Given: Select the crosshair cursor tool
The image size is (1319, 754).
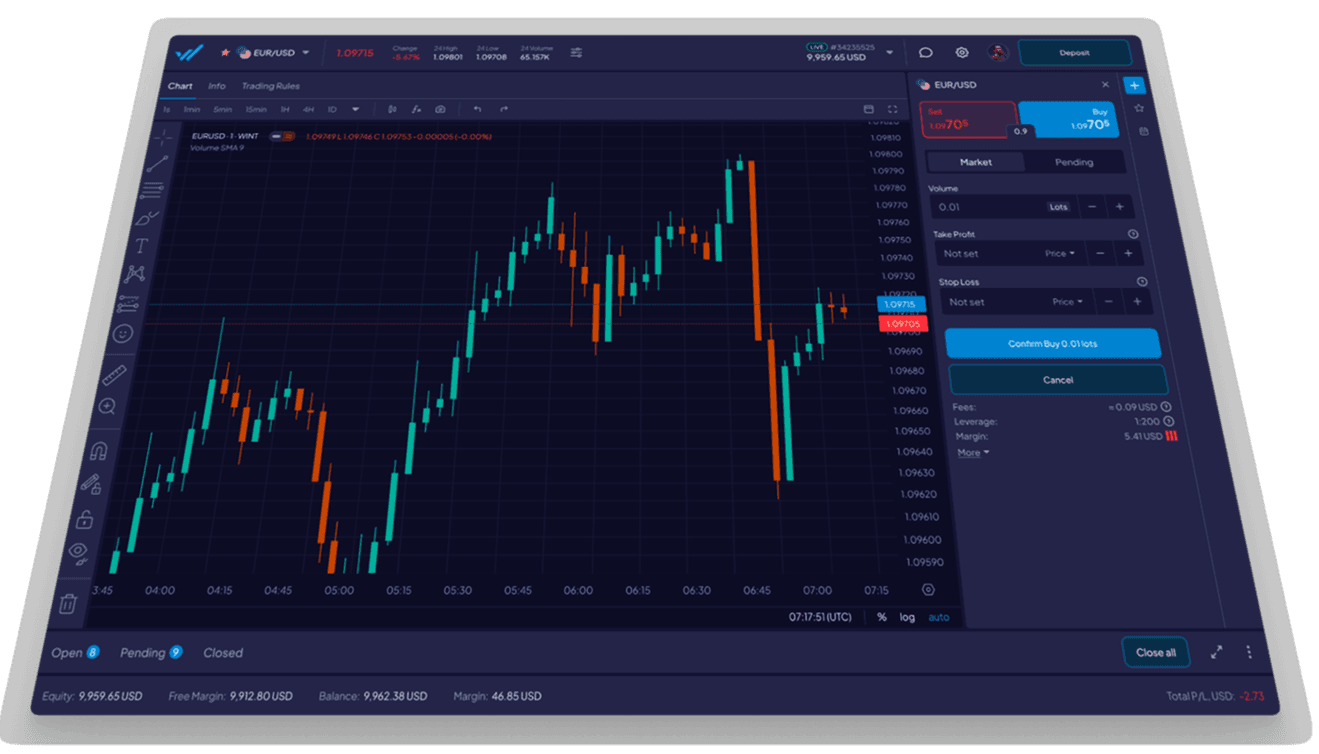Looking at the screenshot, I should pos(164,137).
